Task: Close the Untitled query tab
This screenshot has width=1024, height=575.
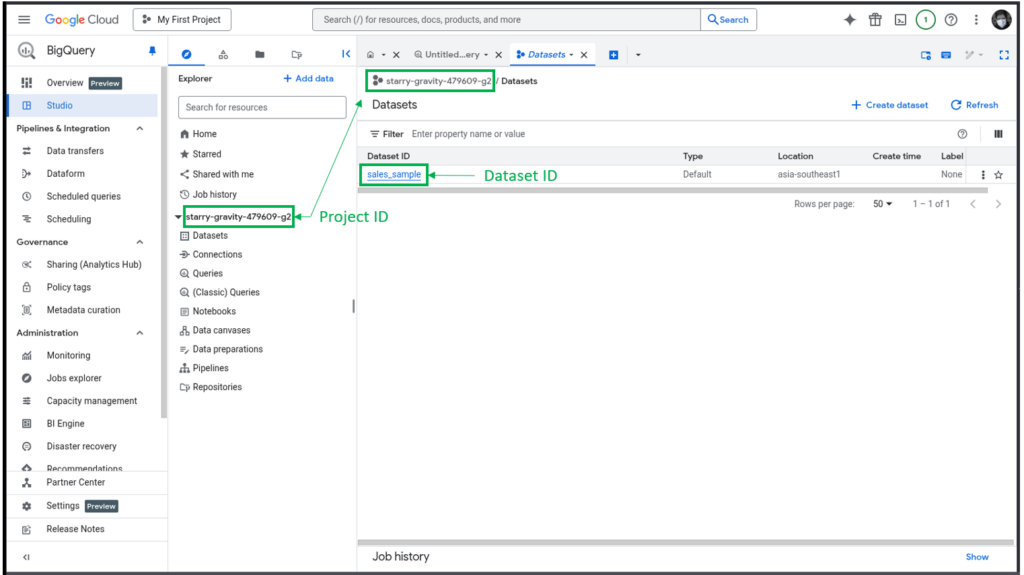Action: point(499,55)
